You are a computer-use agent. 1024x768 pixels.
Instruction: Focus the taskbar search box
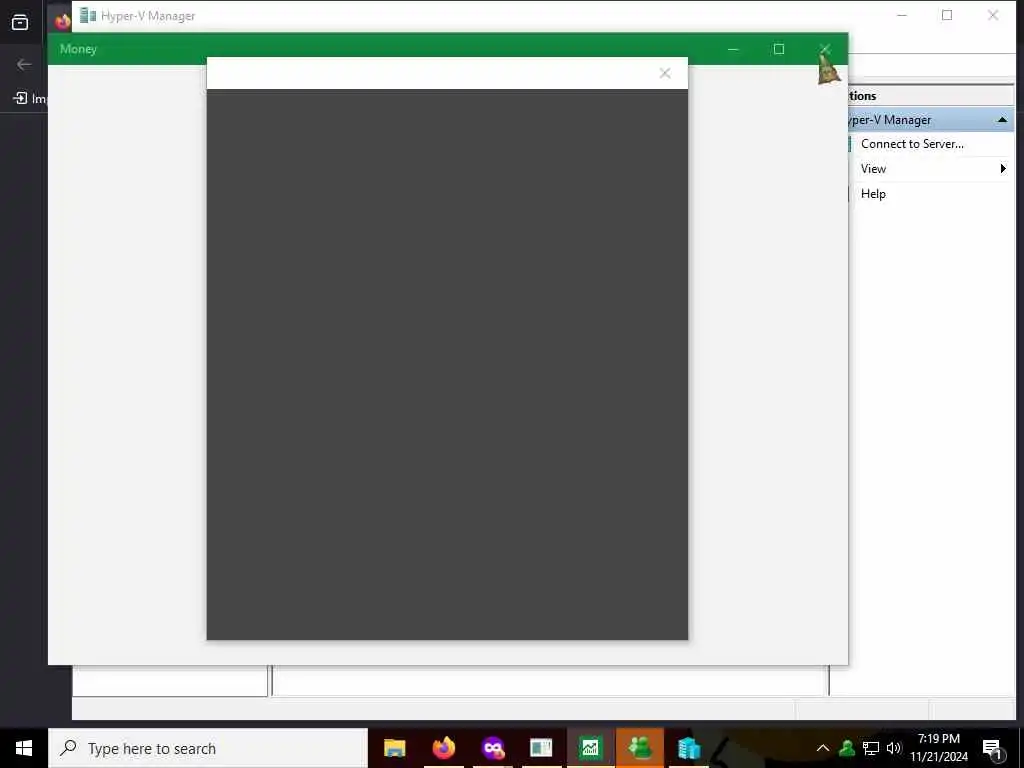click(208, 748)
